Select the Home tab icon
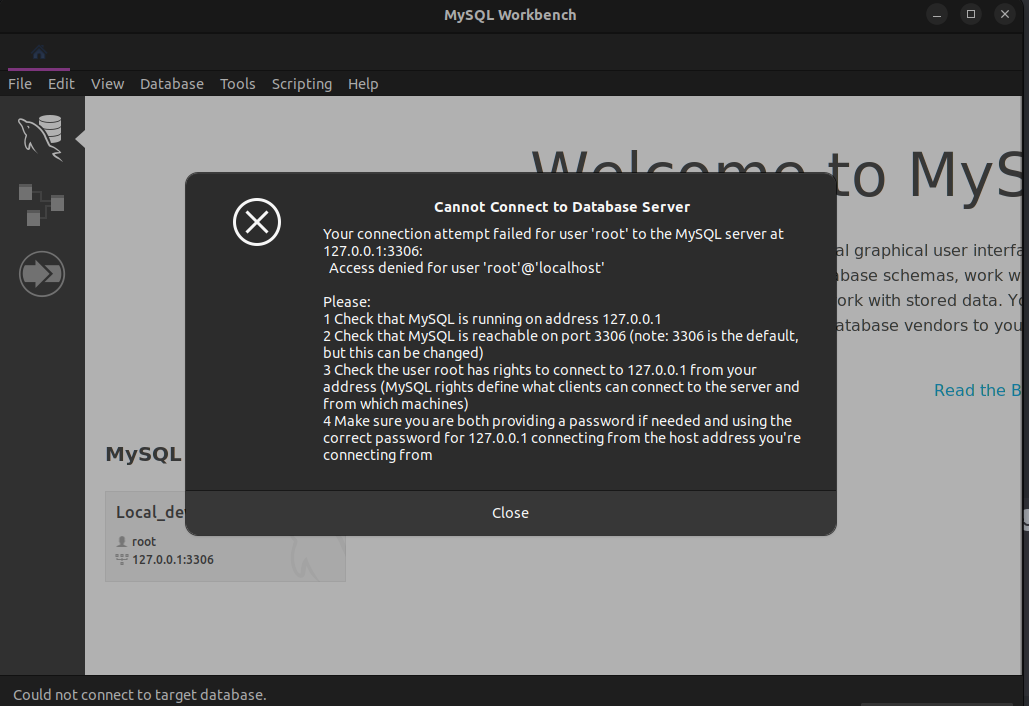The height and width of the screenshot is (706, 1029). pyautogui.click(x=39, y=52)
